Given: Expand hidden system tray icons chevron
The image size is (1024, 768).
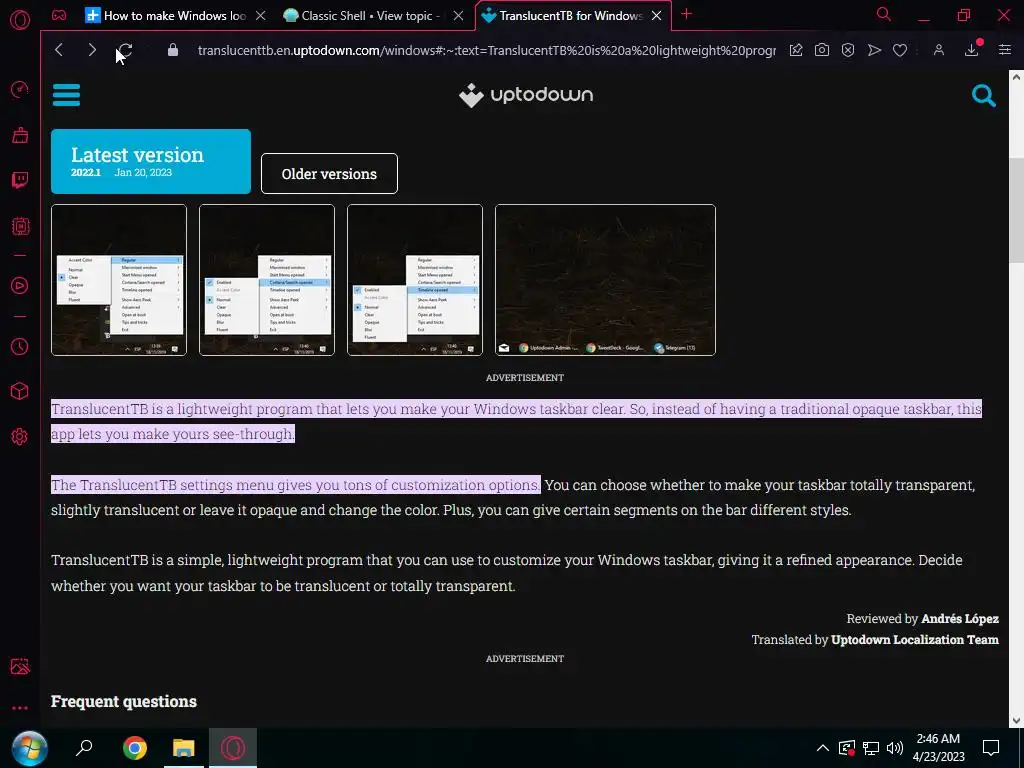Looking at the screenshot, I should click(823, 748).
